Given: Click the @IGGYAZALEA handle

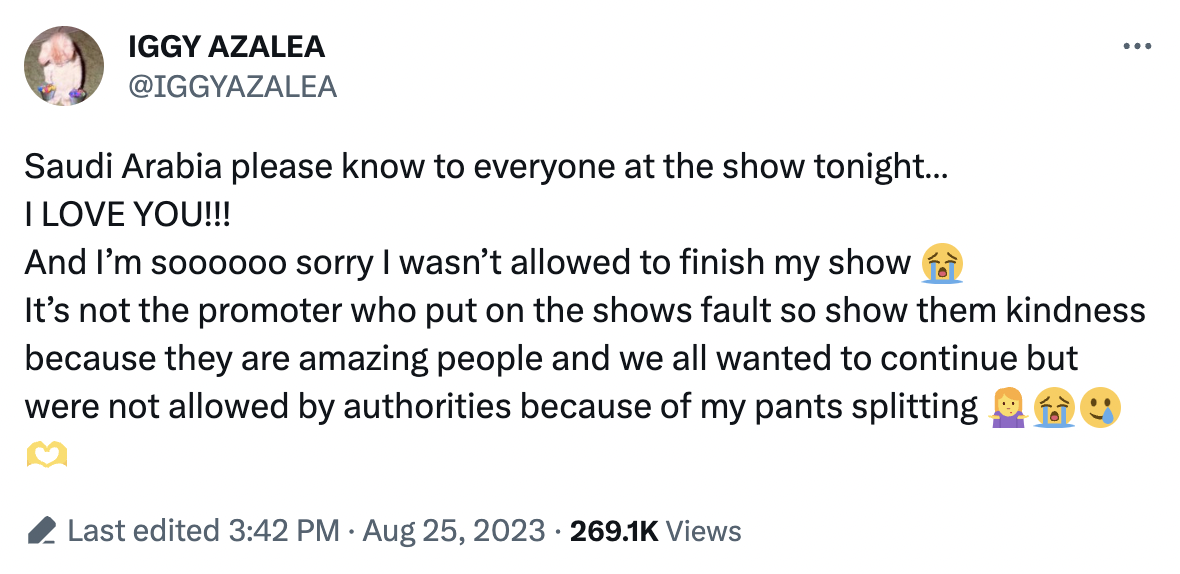Looking at the screenshot, I should (x=233, y=87).
